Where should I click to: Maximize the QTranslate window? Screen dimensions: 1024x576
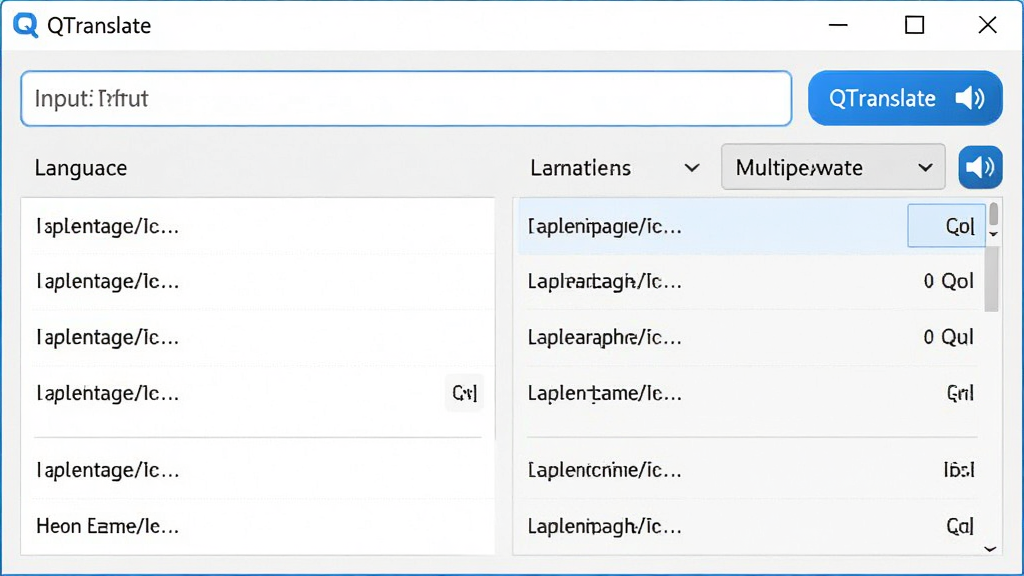[914, 25]
